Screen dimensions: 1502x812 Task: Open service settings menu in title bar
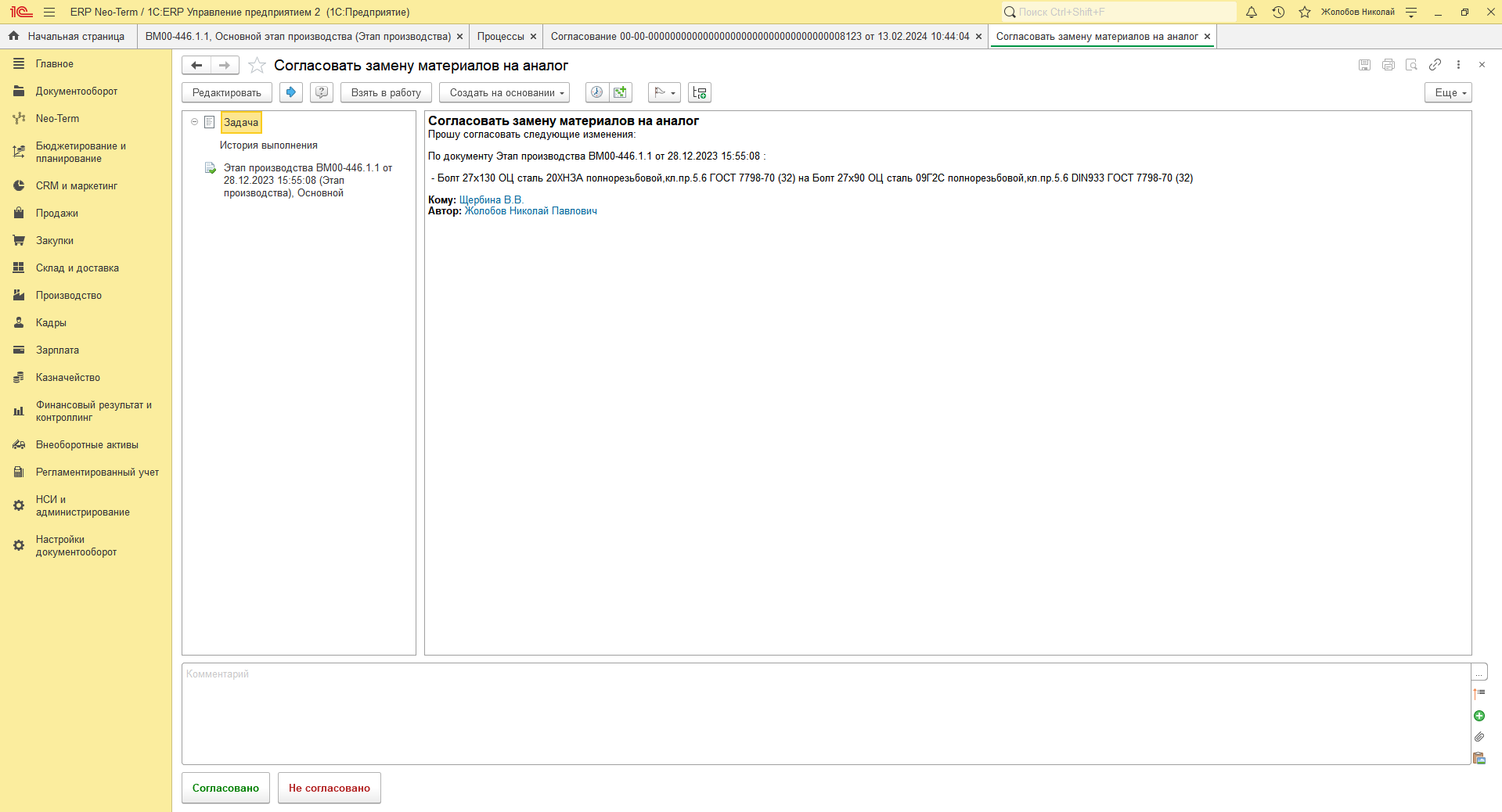1411,12
